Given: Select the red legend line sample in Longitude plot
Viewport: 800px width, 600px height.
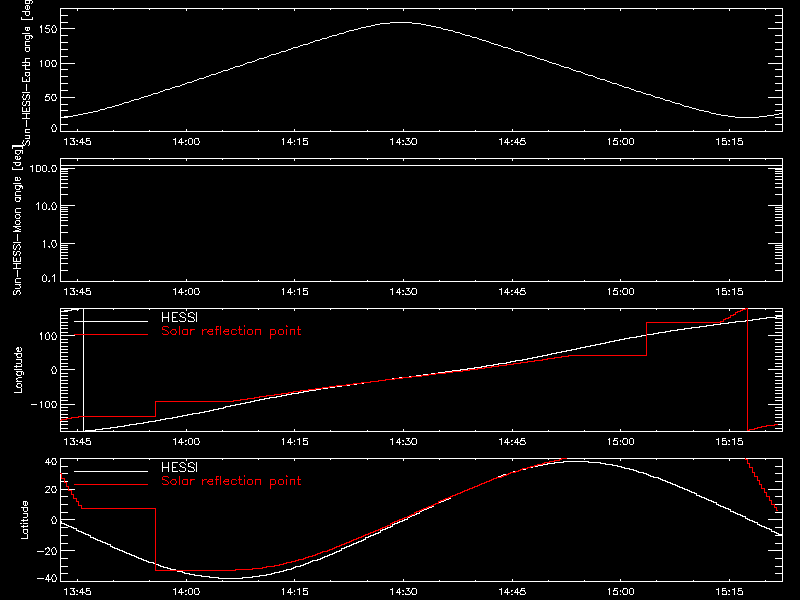Looking at the screenshot, I should pos(111,335).
